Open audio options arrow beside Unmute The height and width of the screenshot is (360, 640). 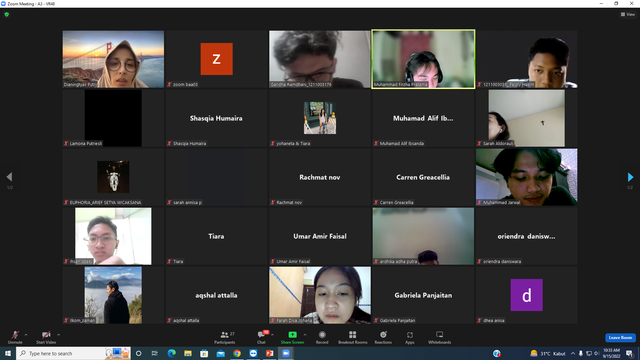point(26,335)
